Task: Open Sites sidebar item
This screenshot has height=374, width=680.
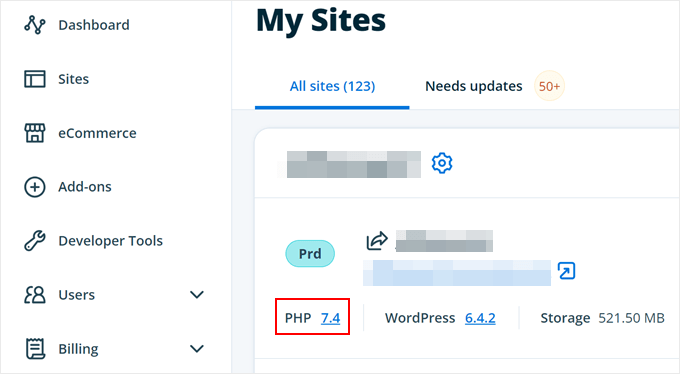Action: pyautogui.click(x=73, y=79)
